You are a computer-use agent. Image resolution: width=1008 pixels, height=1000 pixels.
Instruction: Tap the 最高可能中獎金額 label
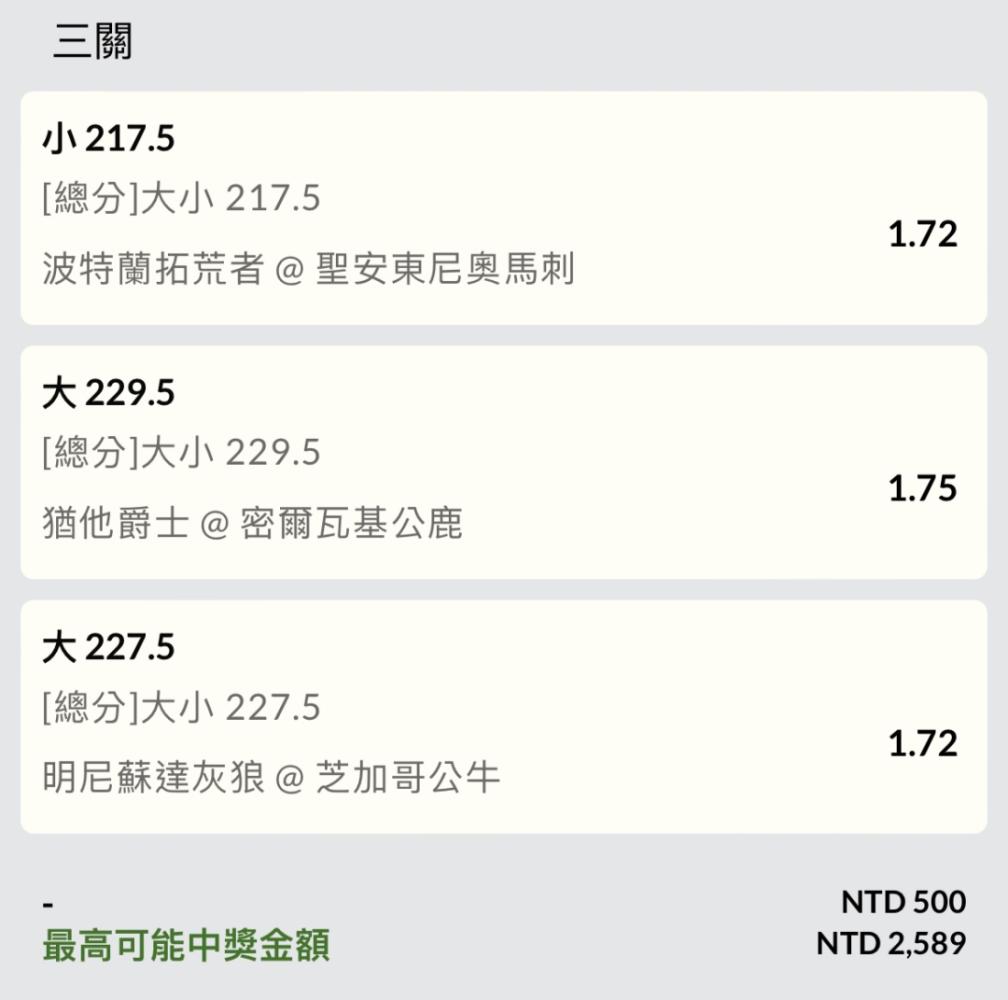click(x=186, y=945)
